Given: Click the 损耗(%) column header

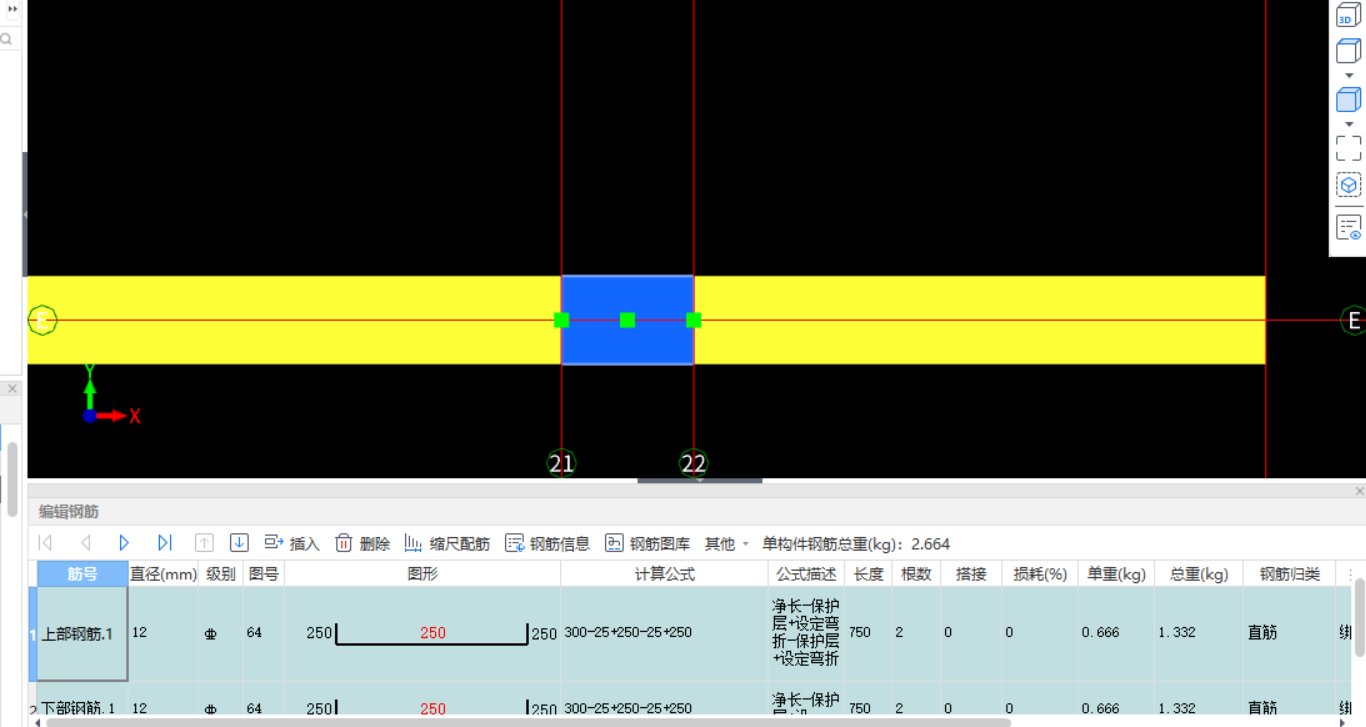Looking at the screenshot, I should tap(1040, 574).
